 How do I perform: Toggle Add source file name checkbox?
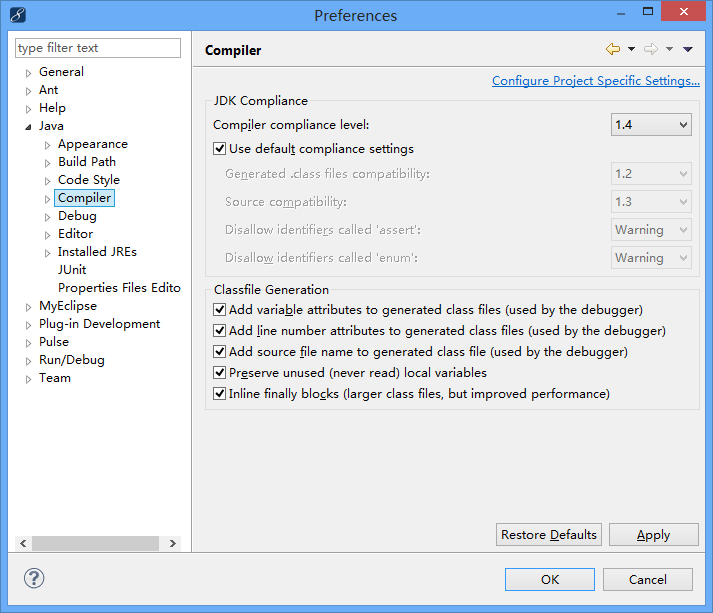220,352
